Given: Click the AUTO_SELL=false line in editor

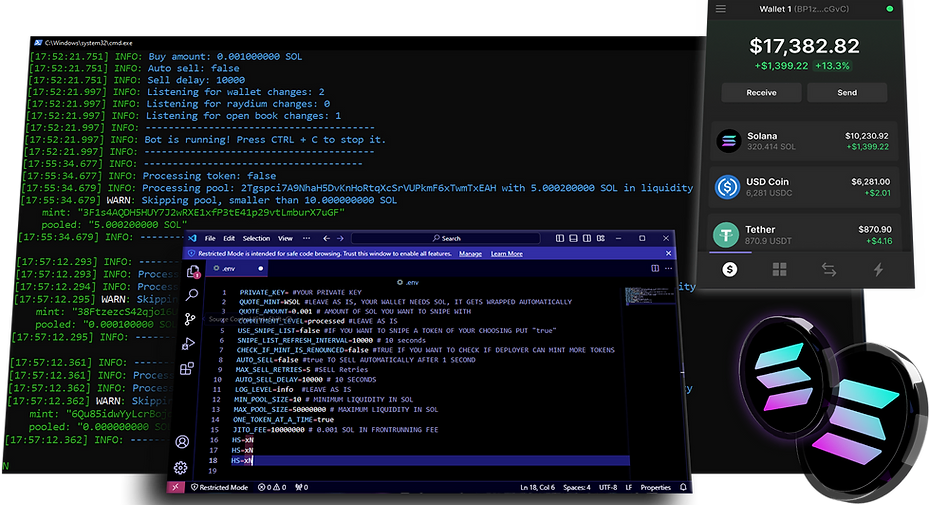Looking at the screenshot, I should point(355,360).
